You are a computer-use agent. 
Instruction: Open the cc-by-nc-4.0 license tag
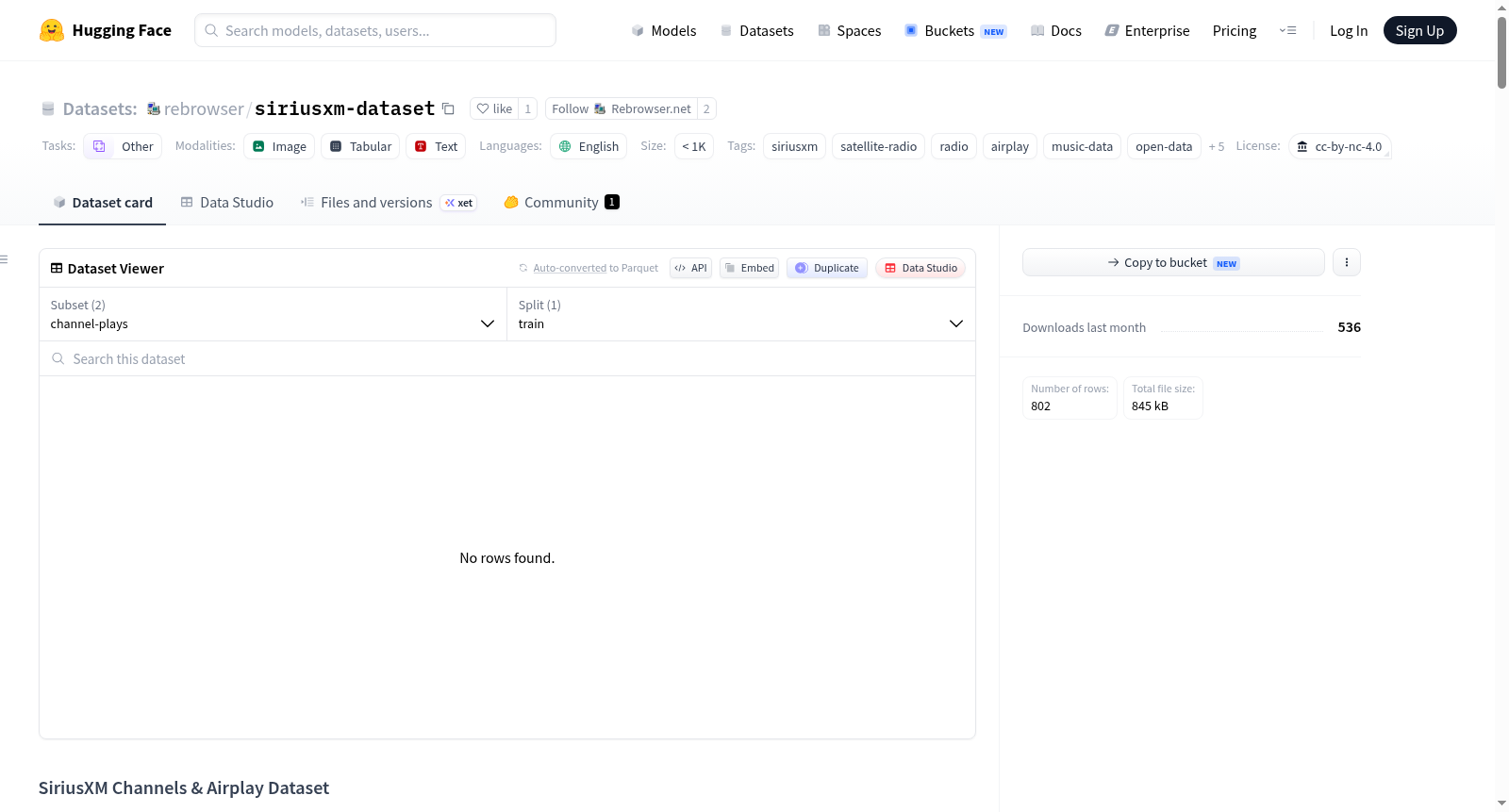pyautogui.click(x=1339, y=146)
